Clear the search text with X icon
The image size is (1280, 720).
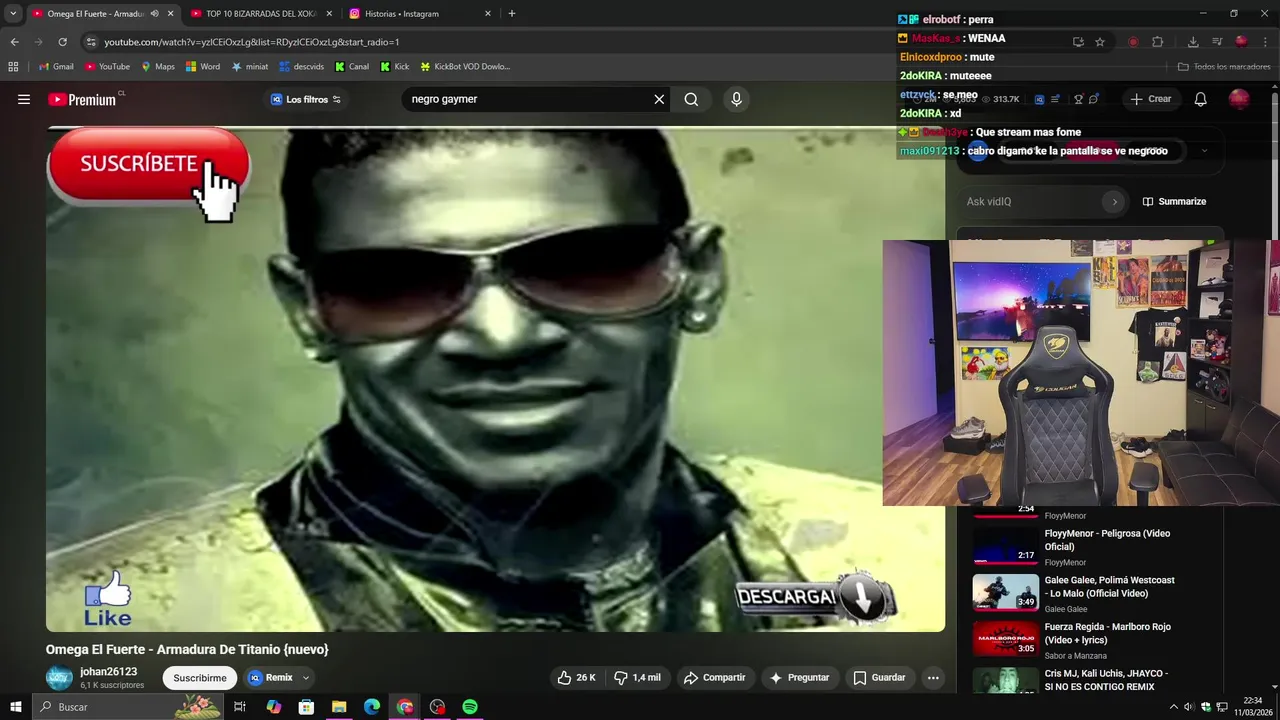tap(659, 99)
